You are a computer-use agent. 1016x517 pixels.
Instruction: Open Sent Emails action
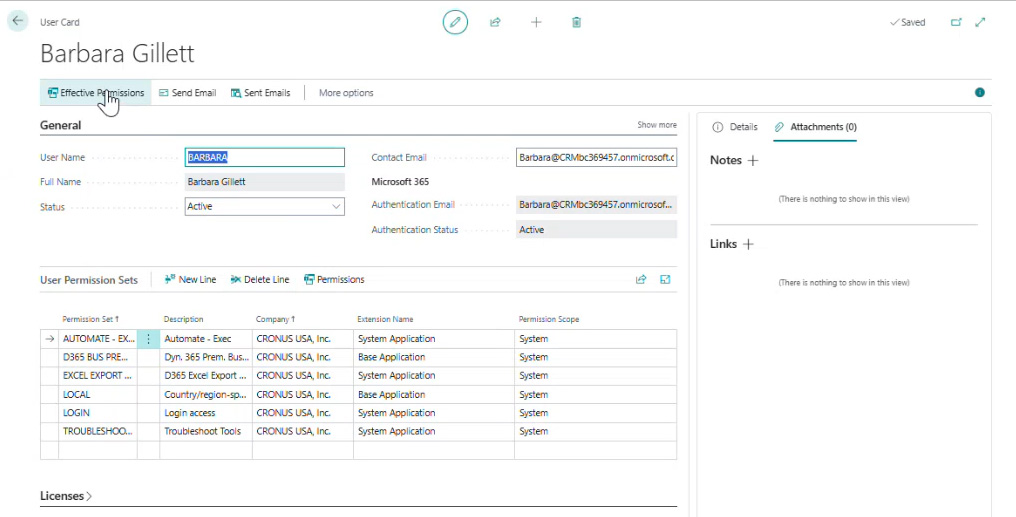point(260,93)
